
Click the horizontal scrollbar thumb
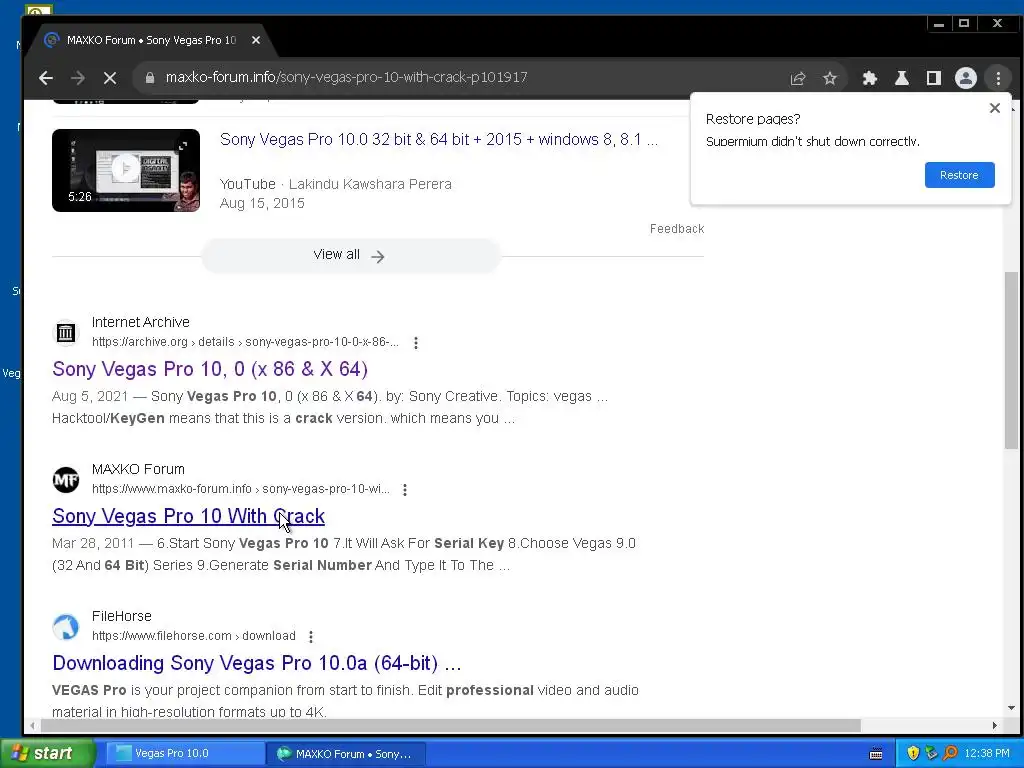[451, 726]
